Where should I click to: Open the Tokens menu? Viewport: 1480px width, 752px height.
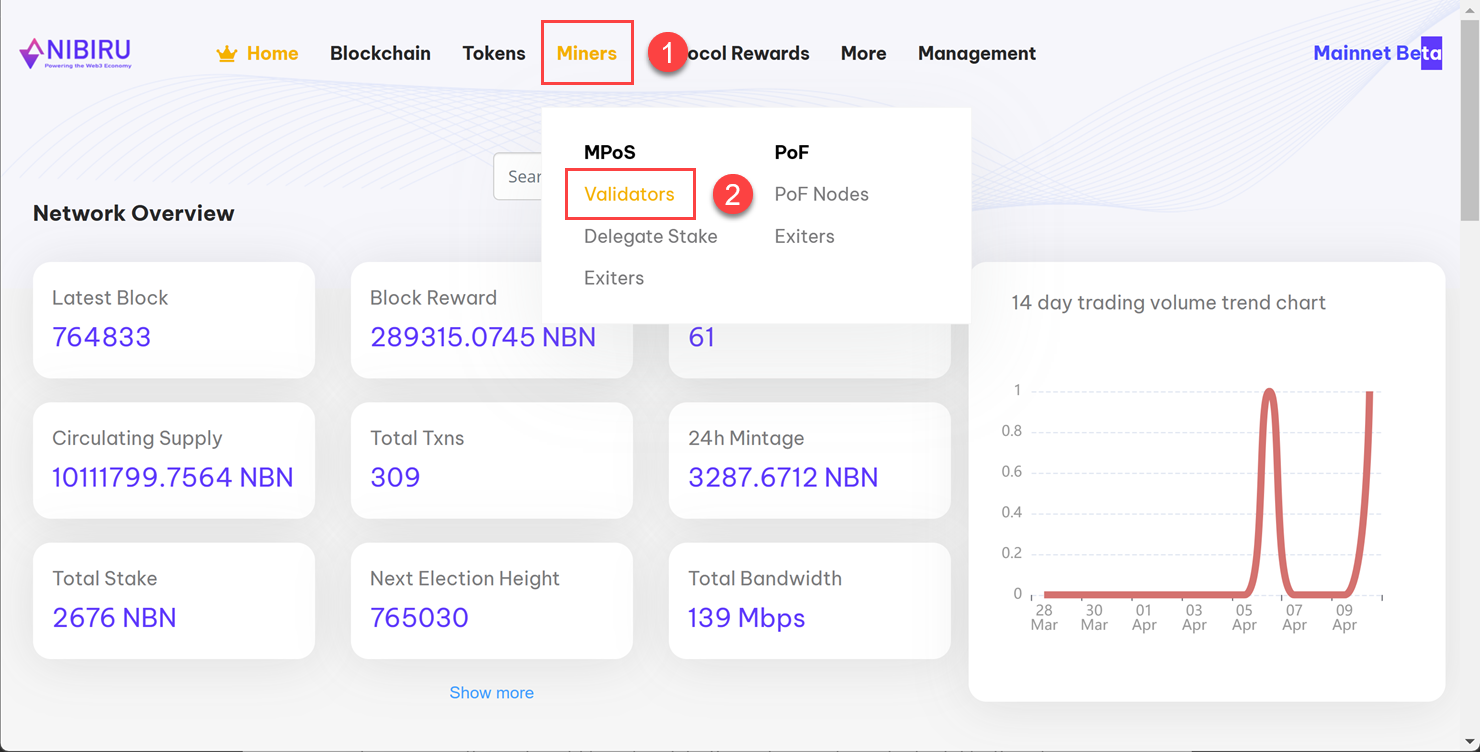click(494, 53)
